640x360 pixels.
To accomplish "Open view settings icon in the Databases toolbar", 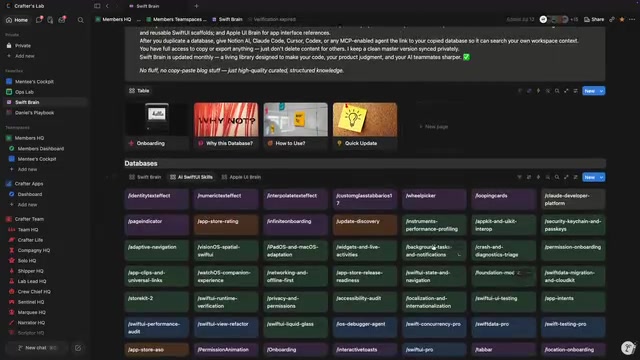I will [576, 177].
